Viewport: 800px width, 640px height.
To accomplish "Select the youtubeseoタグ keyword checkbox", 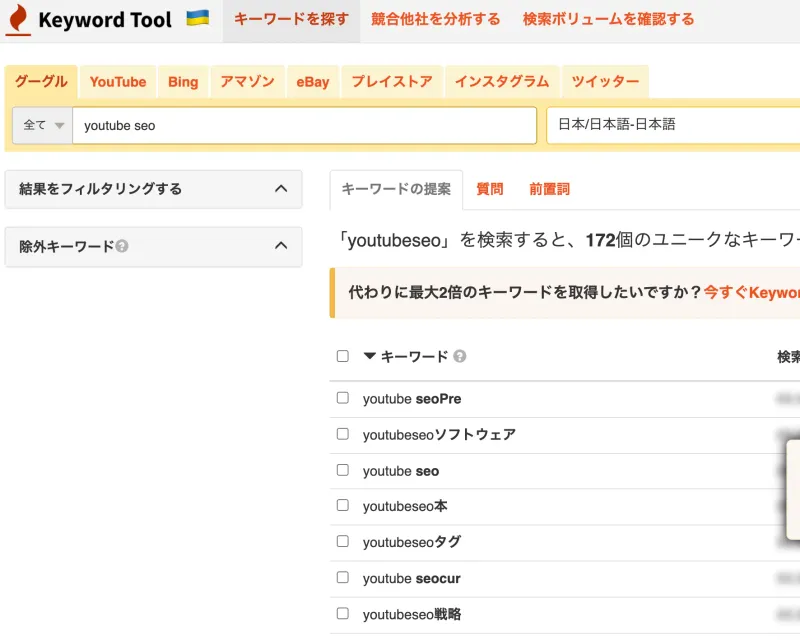I will point(341,542).
